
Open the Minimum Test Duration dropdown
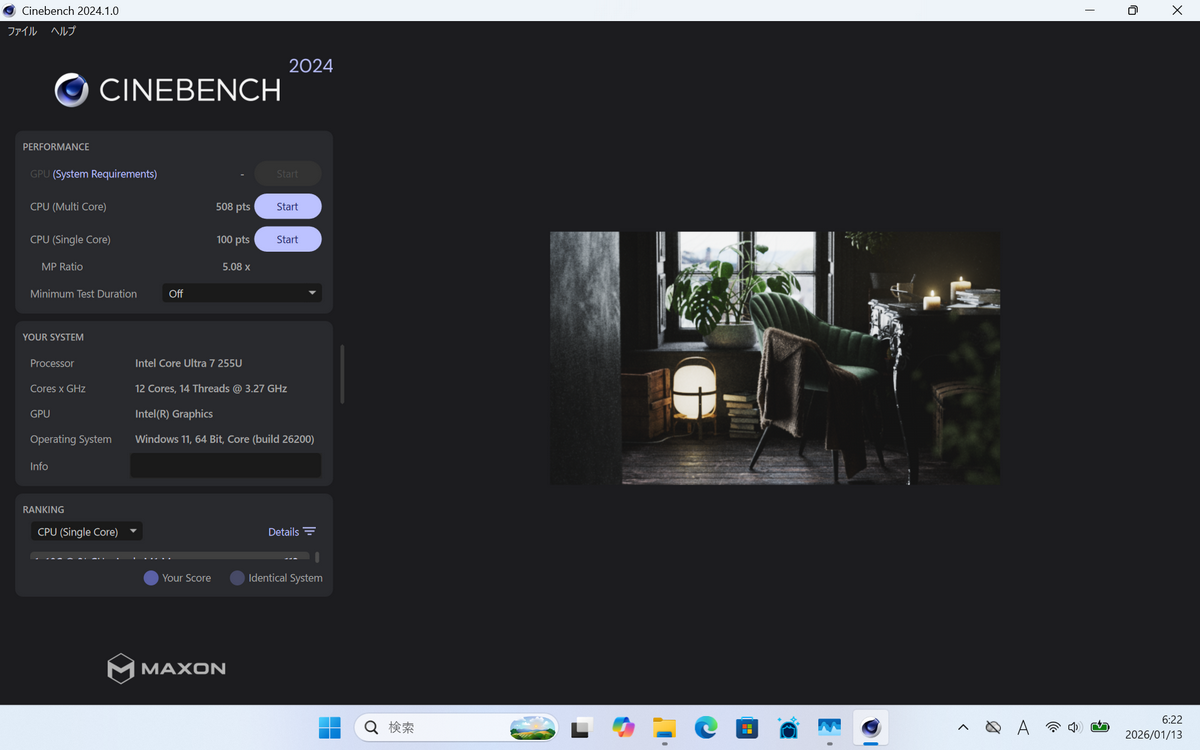click(x=242, y=293)
